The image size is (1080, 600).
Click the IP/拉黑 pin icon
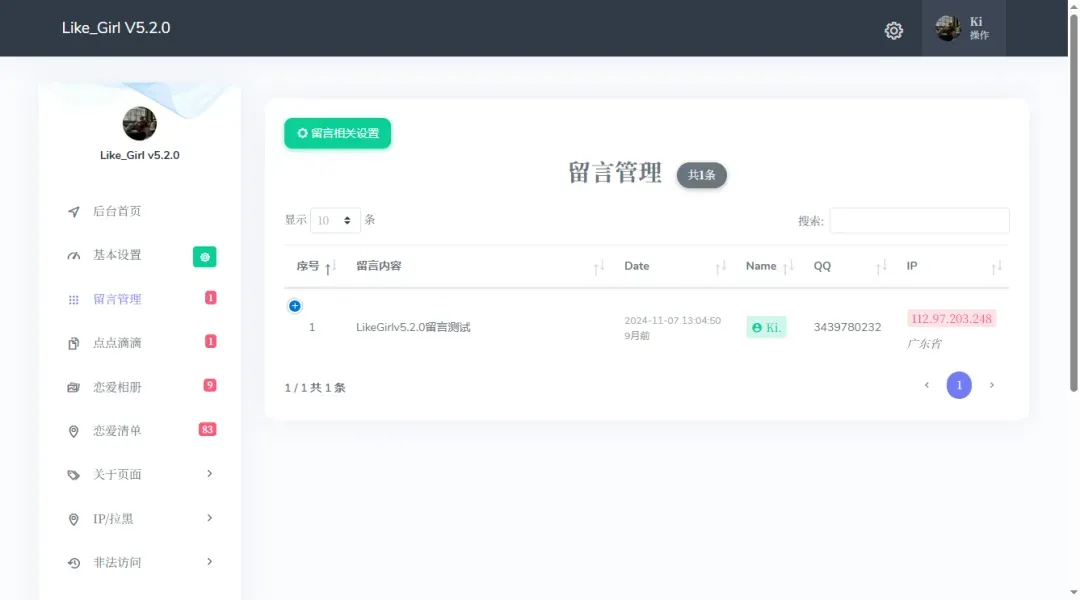point(74,519)
